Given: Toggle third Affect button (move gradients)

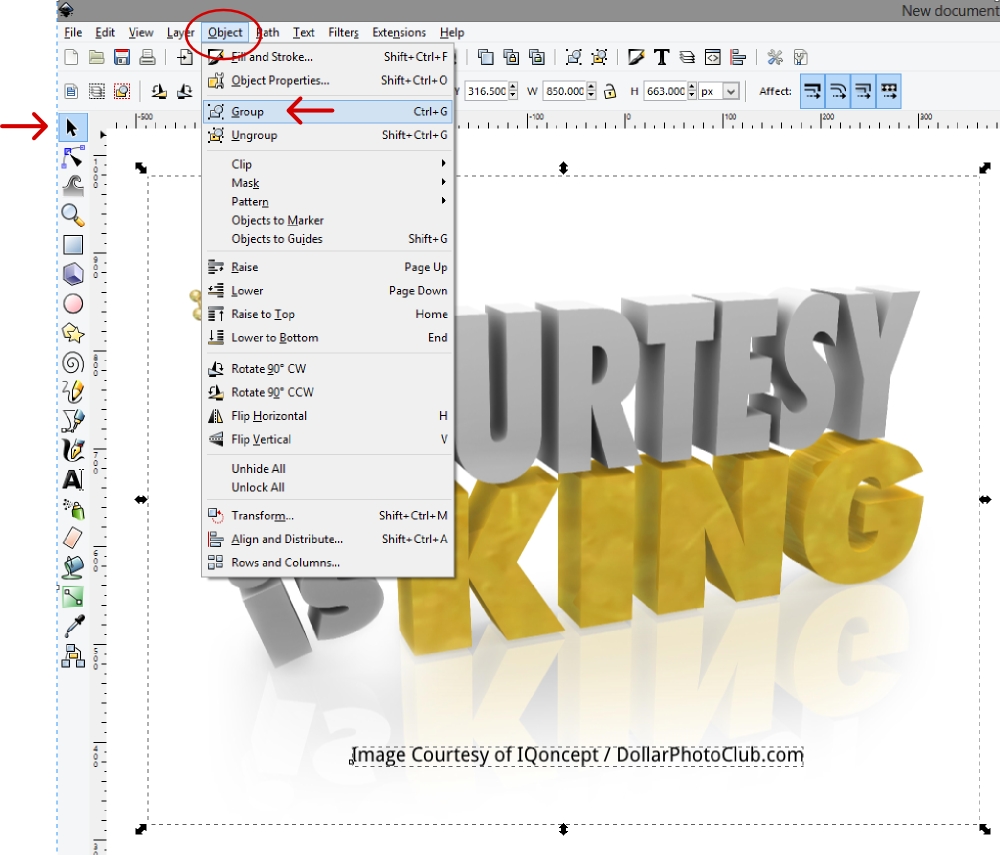Looking at the screenshot, I should (x=864, y=91).
